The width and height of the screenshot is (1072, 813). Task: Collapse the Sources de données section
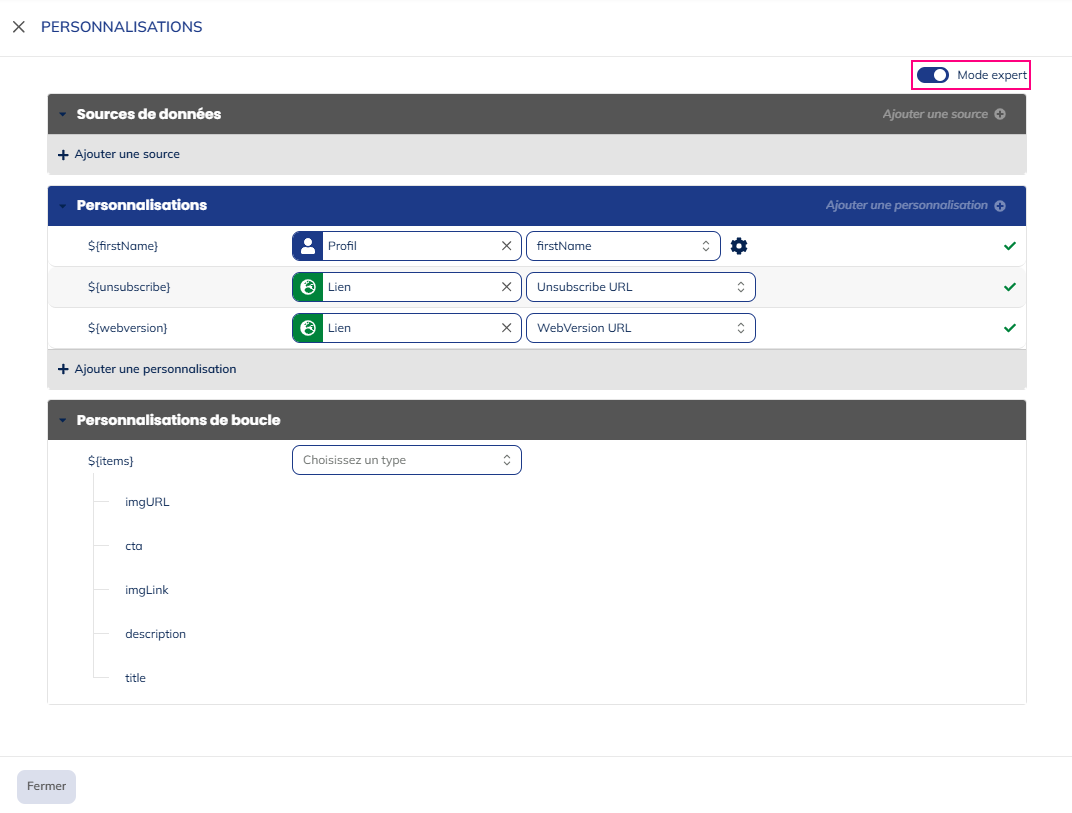point(62,115)
